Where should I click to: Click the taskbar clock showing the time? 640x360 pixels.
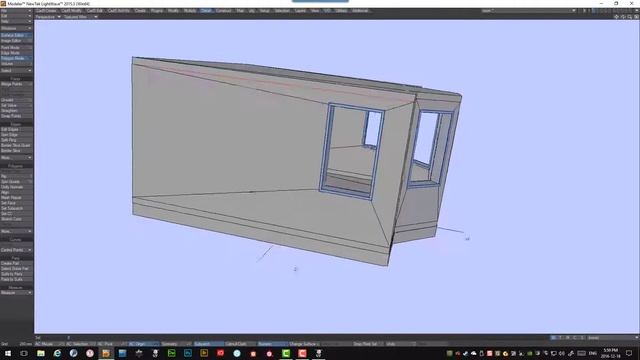pos(611,353)
